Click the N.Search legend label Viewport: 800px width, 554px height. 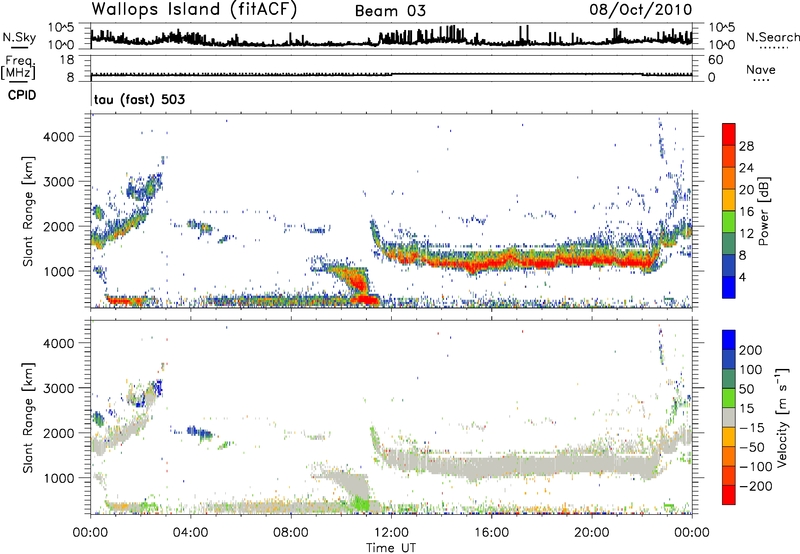click(772, 37)
